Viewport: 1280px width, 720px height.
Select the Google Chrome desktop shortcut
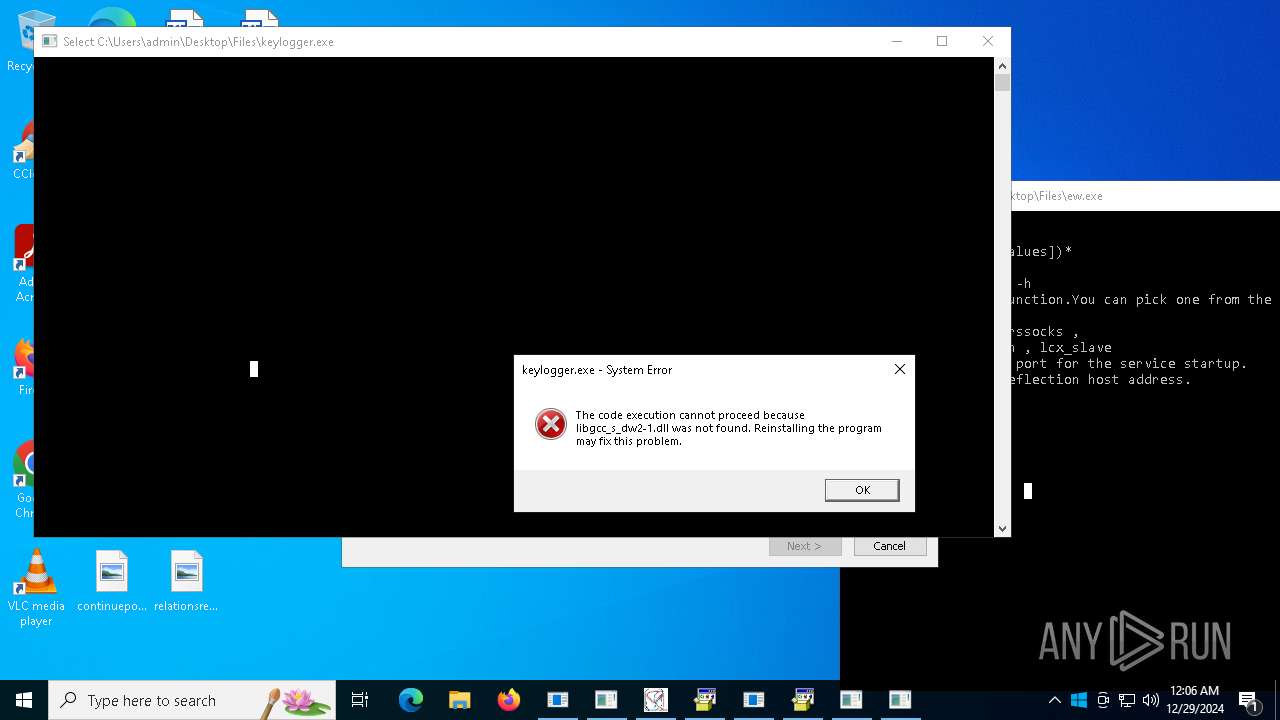pyautogui.click(x=24, y=481)
